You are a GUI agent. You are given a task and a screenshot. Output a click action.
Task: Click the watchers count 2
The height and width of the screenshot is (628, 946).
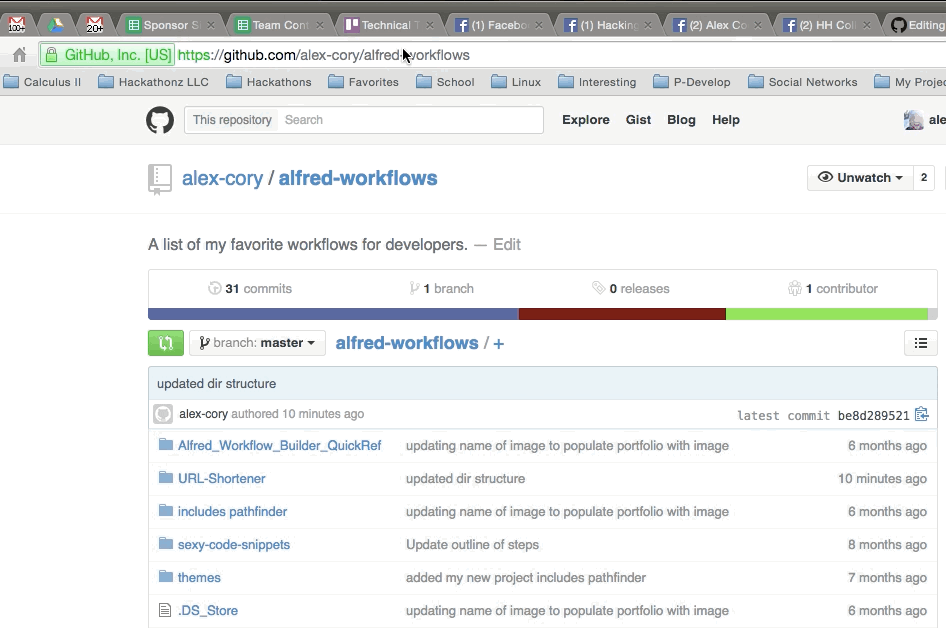tap(924, 177)
